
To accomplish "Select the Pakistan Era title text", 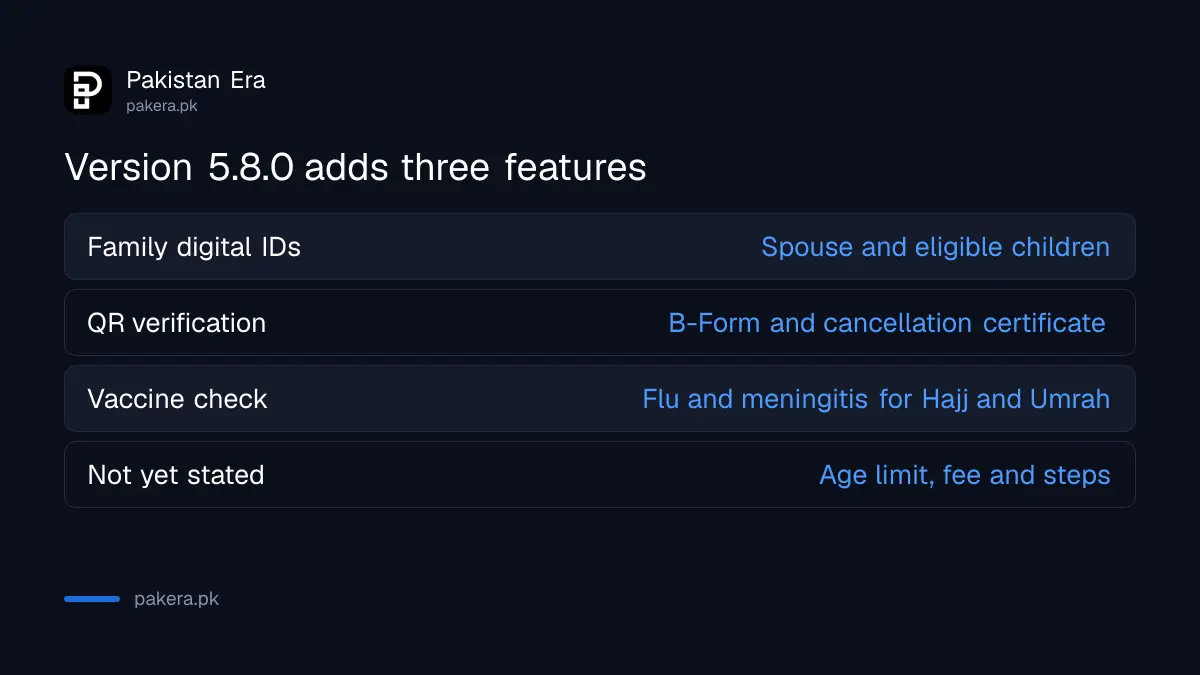I will point(196,80).
